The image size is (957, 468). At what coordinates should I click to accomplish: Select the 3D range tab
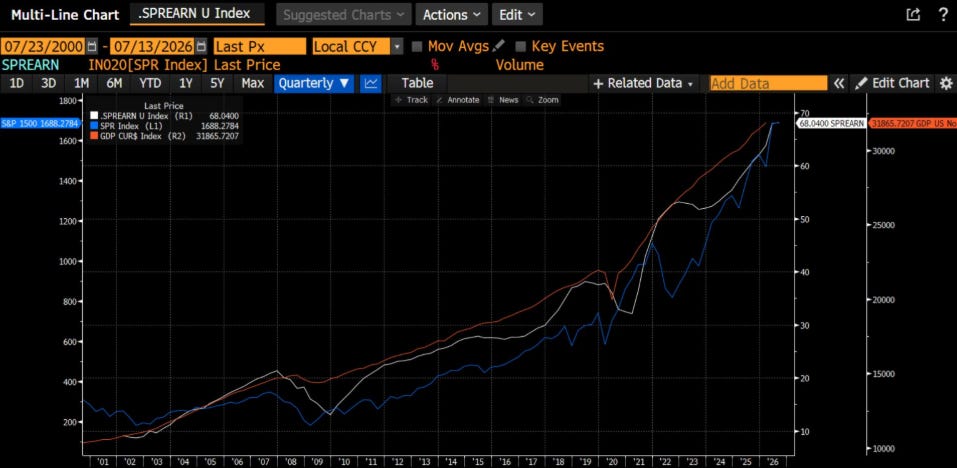[x=49, y=83]
